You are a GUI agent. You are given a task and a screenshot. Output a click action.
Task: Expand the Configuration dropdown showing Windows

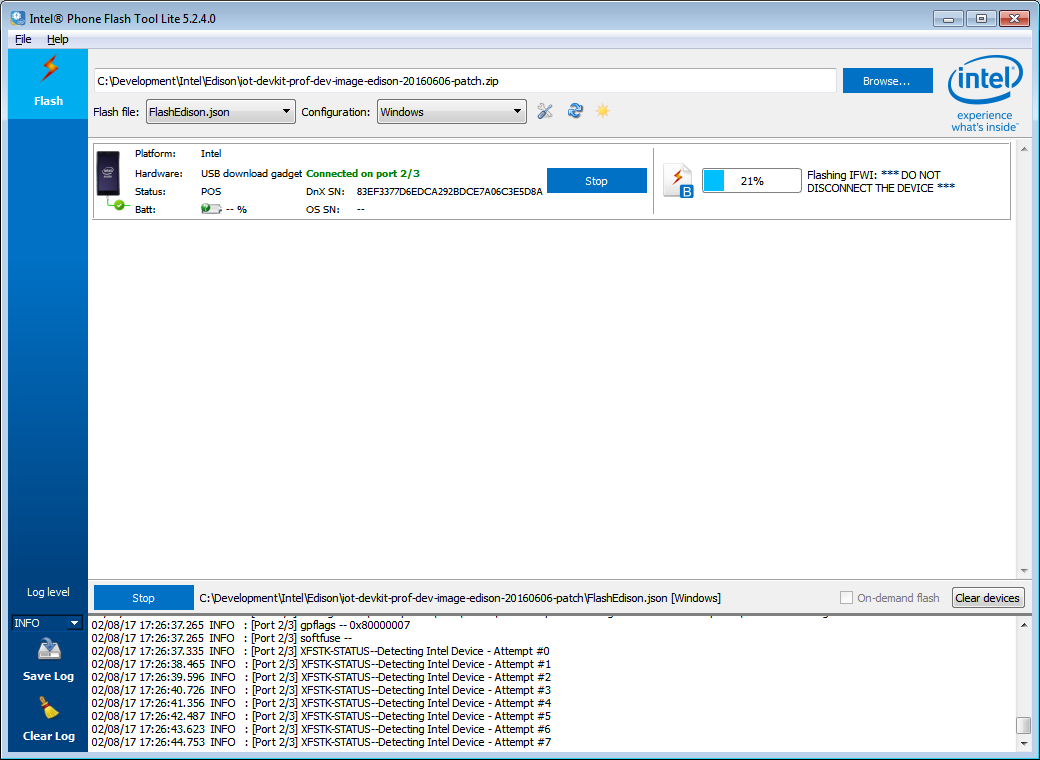[x=452, y=112]
